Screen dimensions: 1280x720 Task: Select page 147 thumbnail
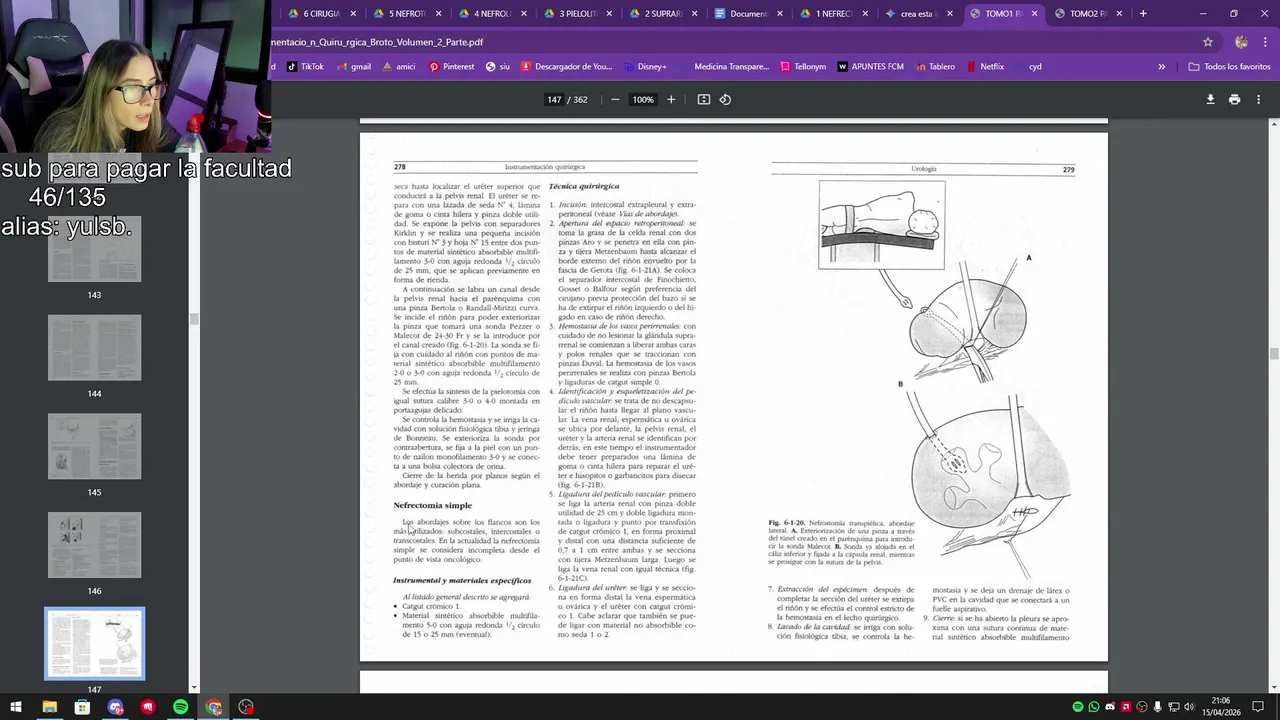tap(94, 644)
